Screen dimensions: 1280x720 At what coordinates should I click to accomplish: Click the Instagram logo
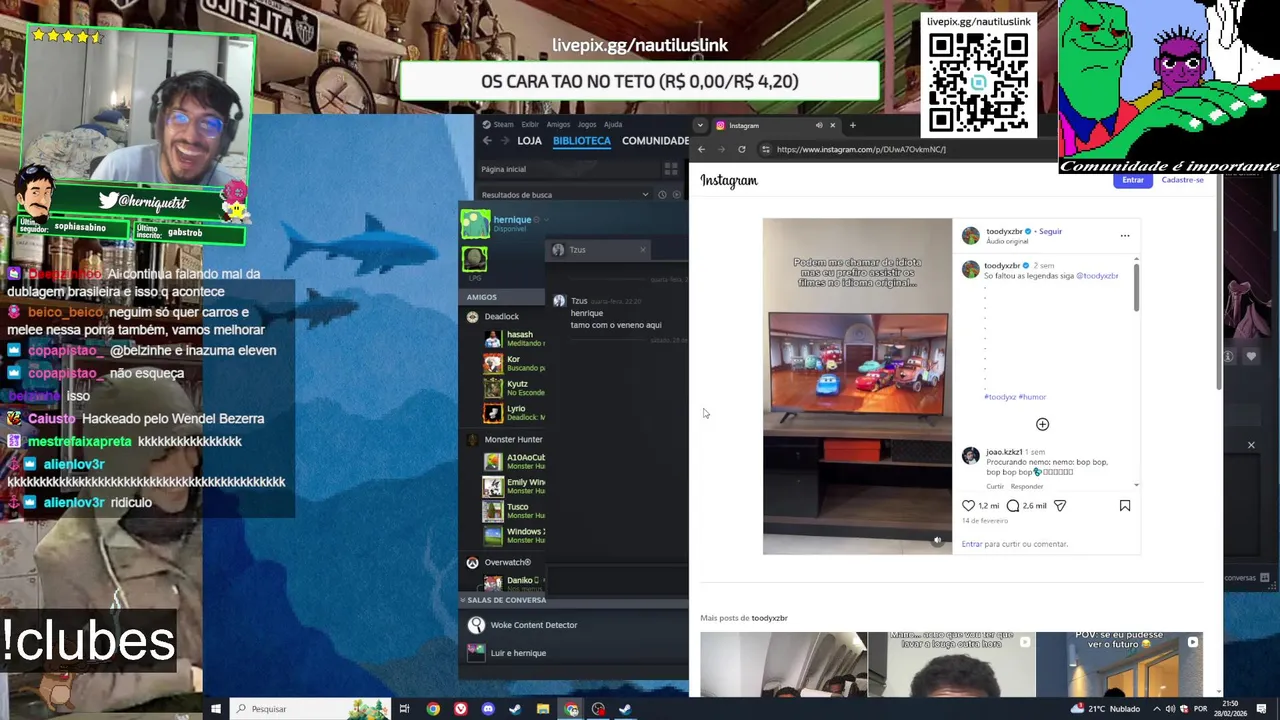point(729,181)
